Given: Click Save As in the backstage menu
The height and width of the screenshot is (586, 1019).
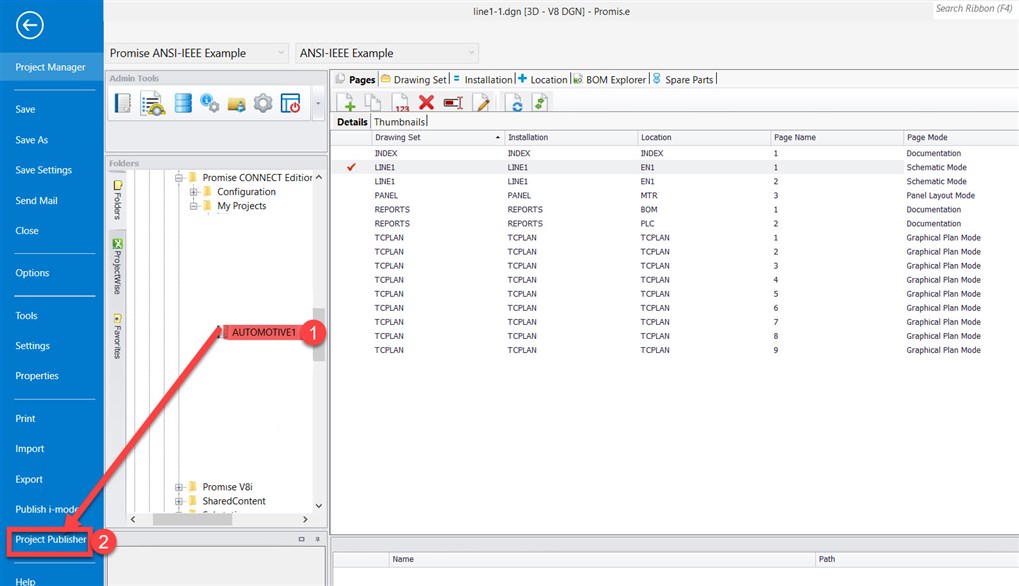Looking at the screenshot, I should point(32,140).
